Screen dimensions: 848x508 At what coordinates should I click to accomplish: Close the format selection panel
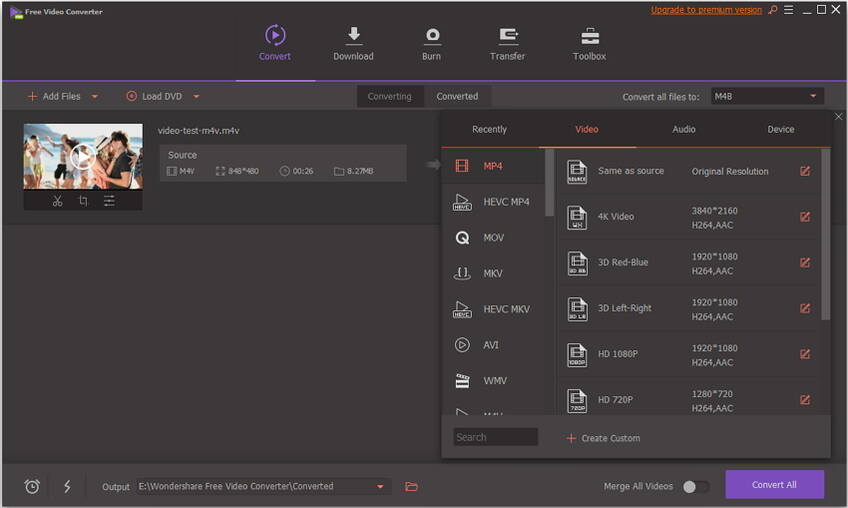click(838, 117)
